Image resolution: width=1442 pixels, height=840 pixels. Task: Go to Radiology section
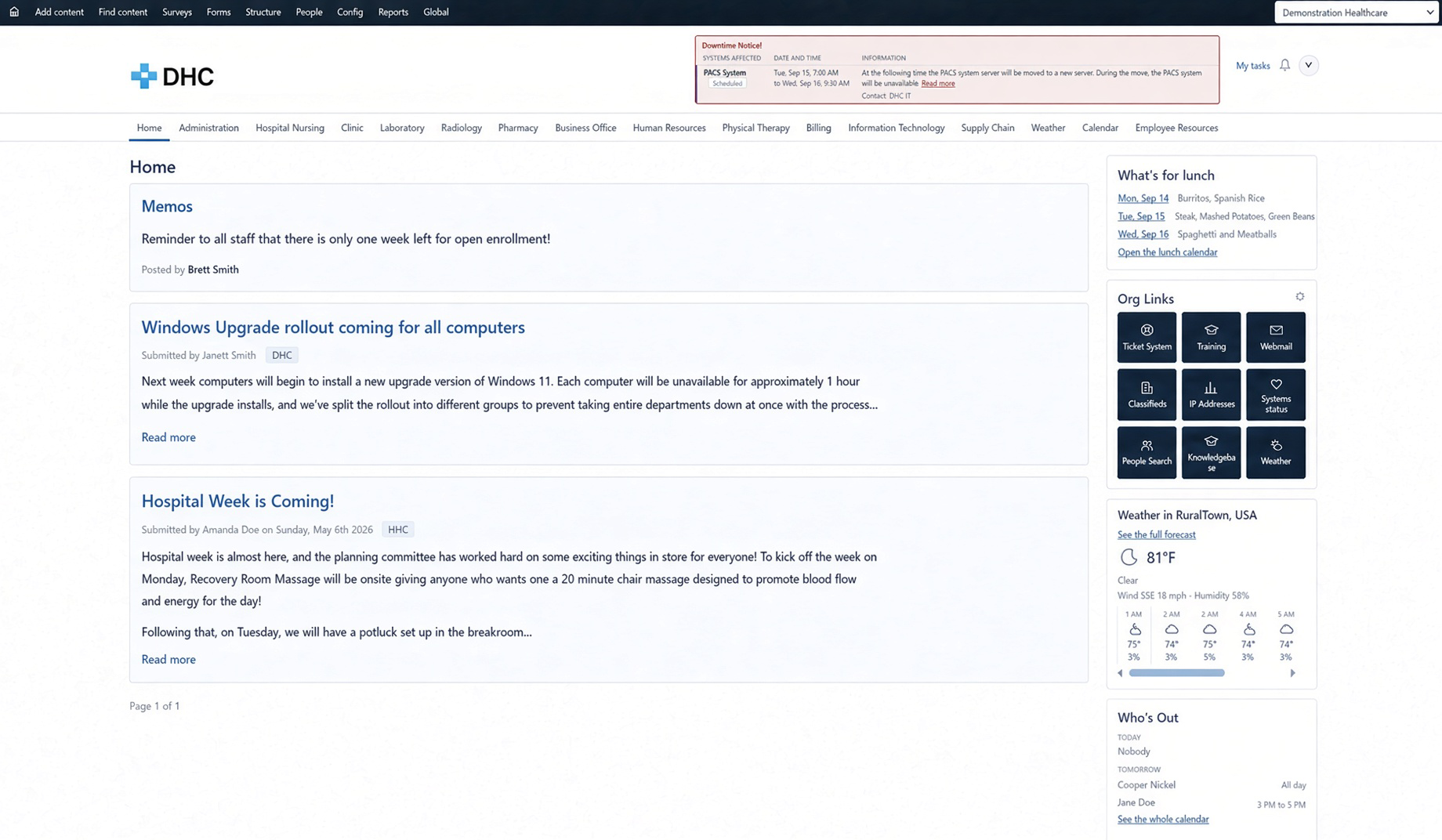tap(461, 128)
